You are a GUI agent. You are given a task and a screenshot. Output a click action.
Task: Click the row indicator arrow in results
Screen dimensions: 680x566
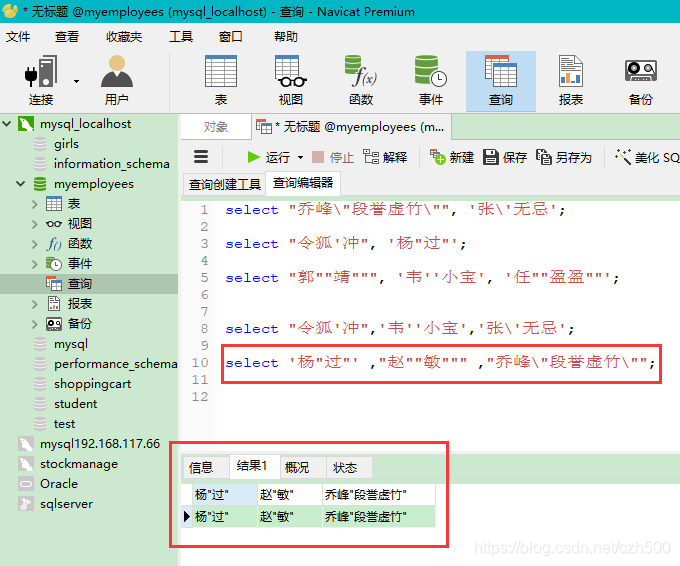186,517
